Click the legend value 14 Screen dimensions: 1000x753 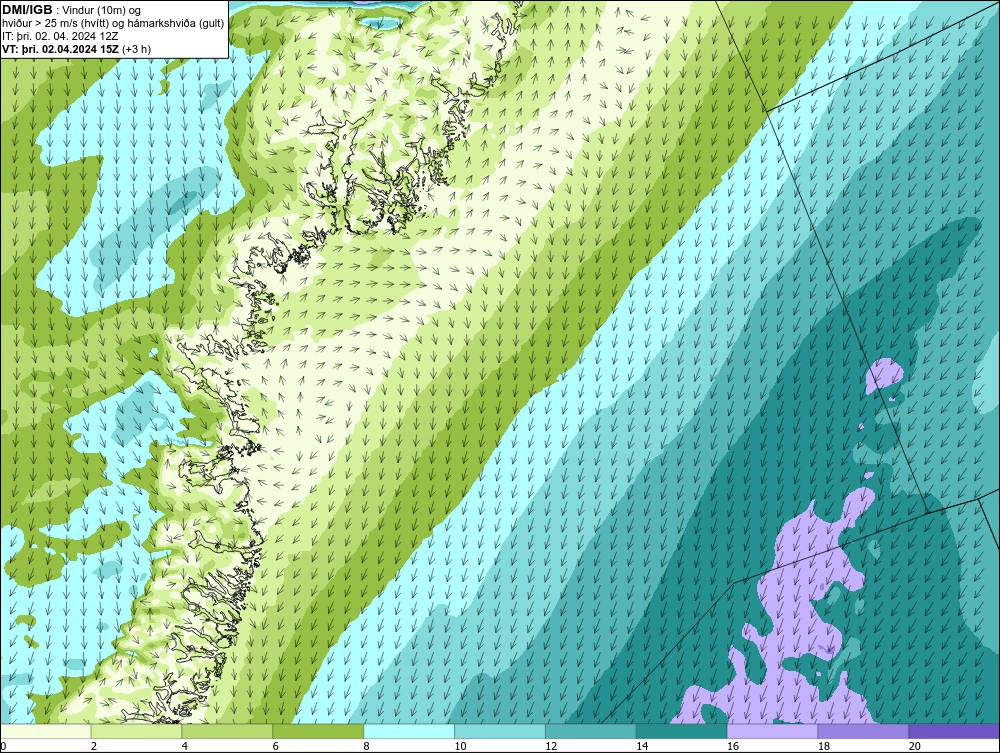pos(642,746)
